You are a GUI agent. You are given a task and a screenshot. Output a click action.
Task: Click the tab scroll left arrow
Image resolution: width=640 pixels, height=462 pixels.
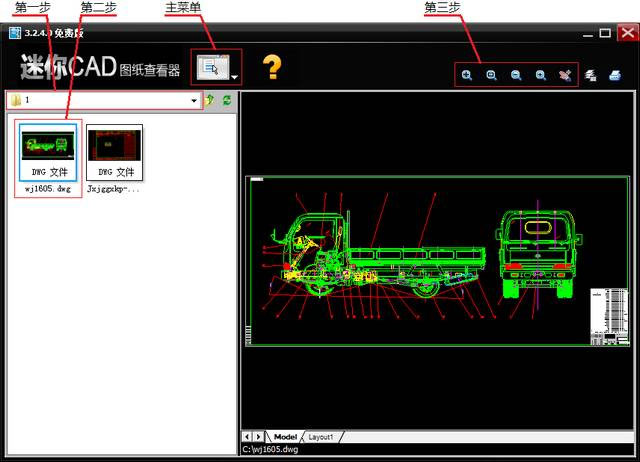tap(247, 437)
